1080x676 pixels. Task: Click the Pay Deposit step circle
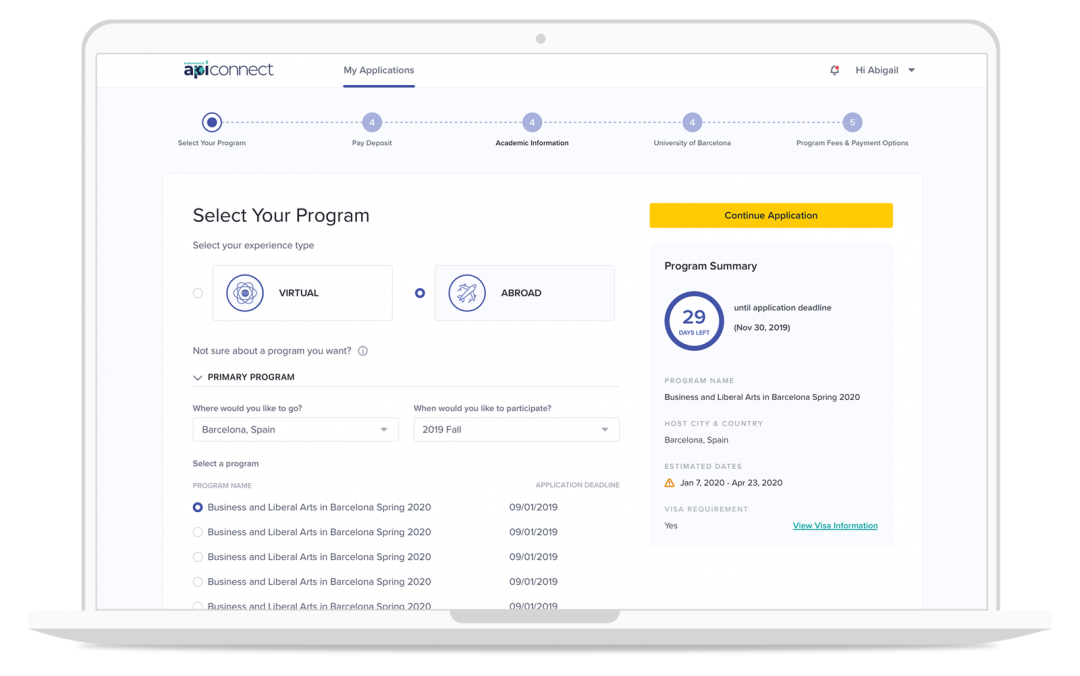point(371,121)
